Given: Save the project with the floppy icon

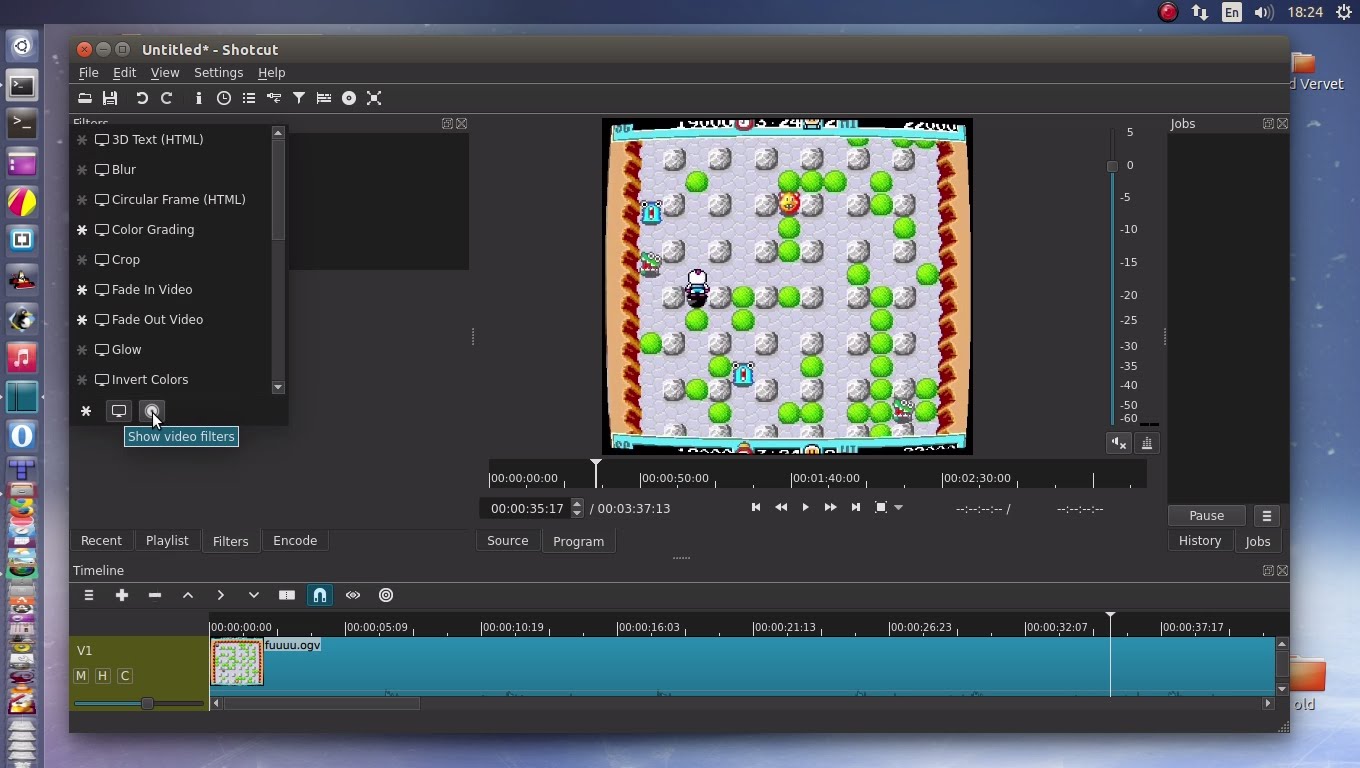Looking at the screenshot, I should coord(110,98).
